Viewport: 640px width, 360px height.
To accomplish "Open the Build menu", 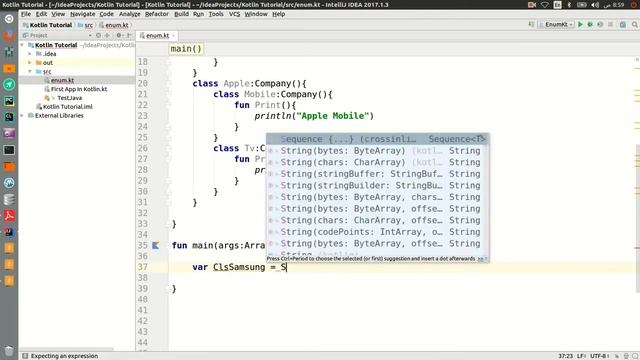I will 181,14.
